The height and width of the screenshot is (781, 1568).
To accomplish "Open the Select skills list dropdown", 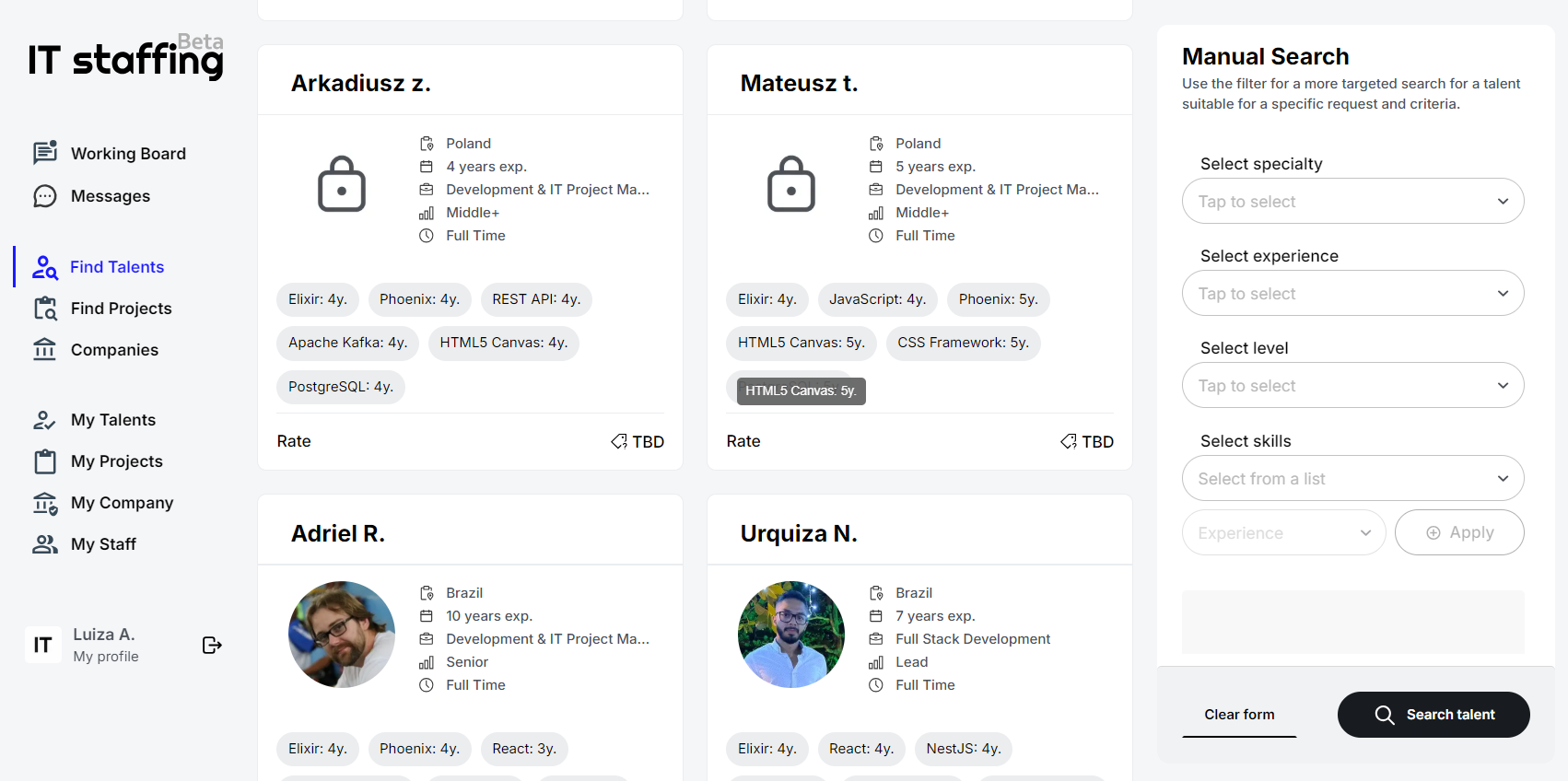I will click(1352, 478).
